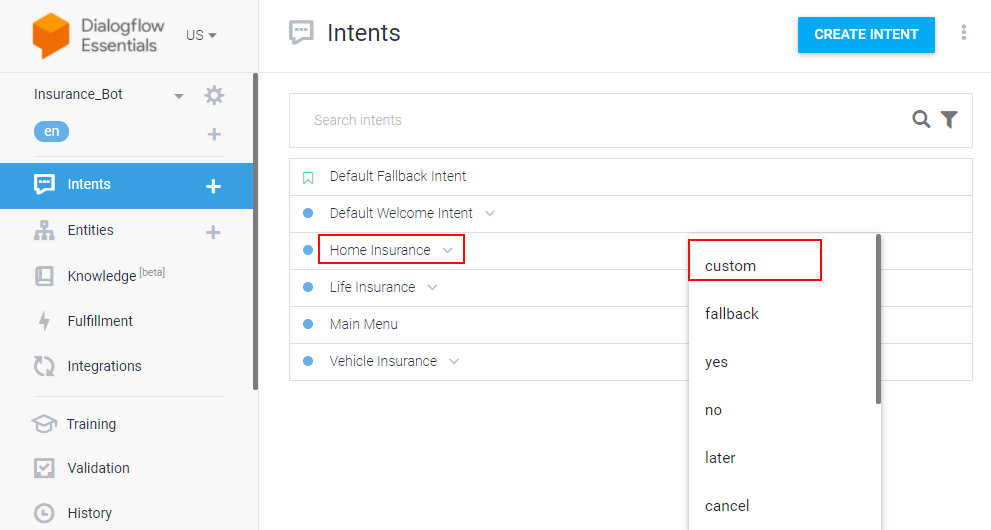The height and width of the screenshot is (530, 991).
Task: Add a new intent via sidebar plus
Action: pyautogui.click(x=213, y=186)
